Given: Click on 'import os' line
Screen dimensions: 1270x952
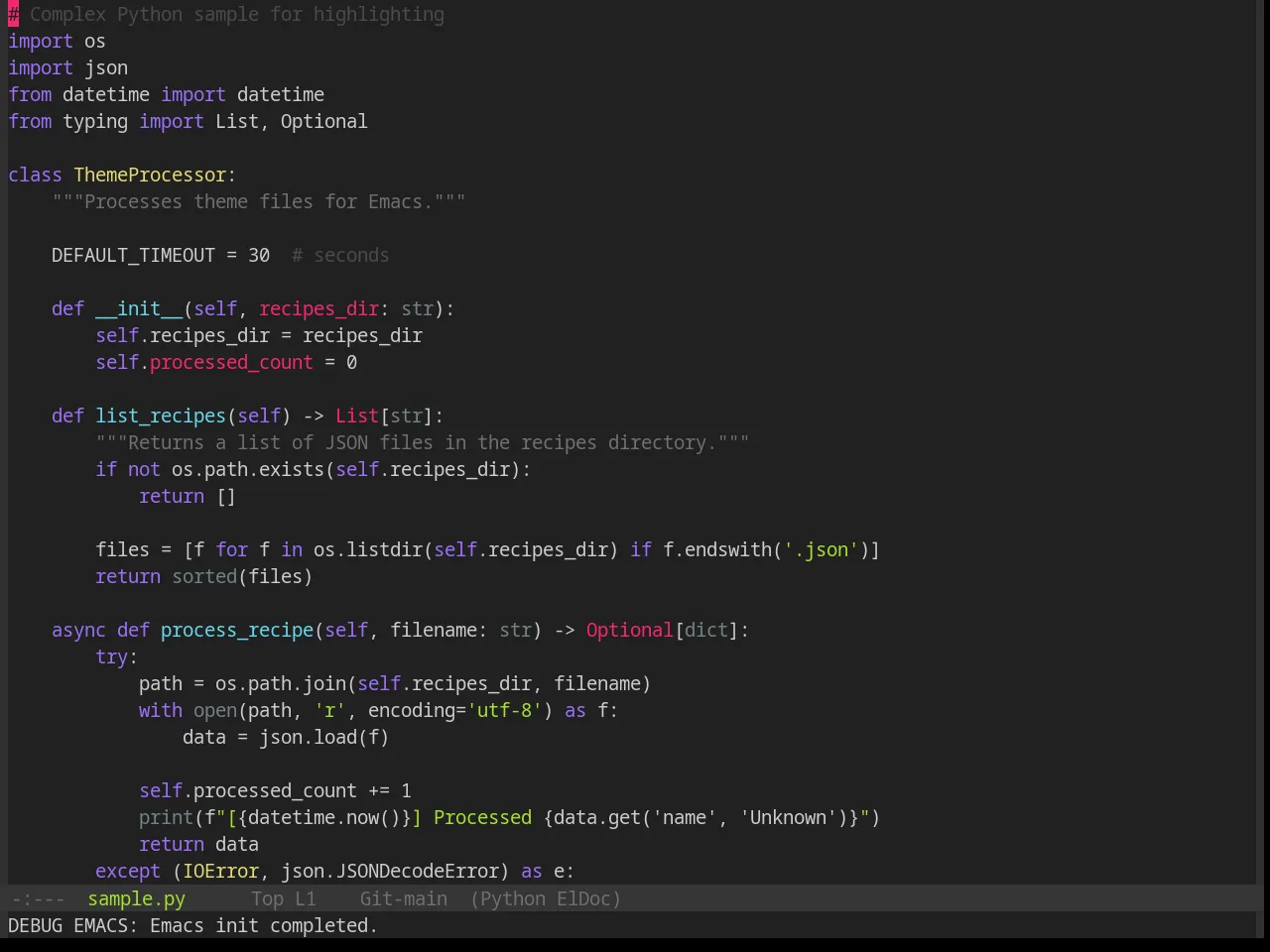Looking at the screenshot, I should pos(57,42).
